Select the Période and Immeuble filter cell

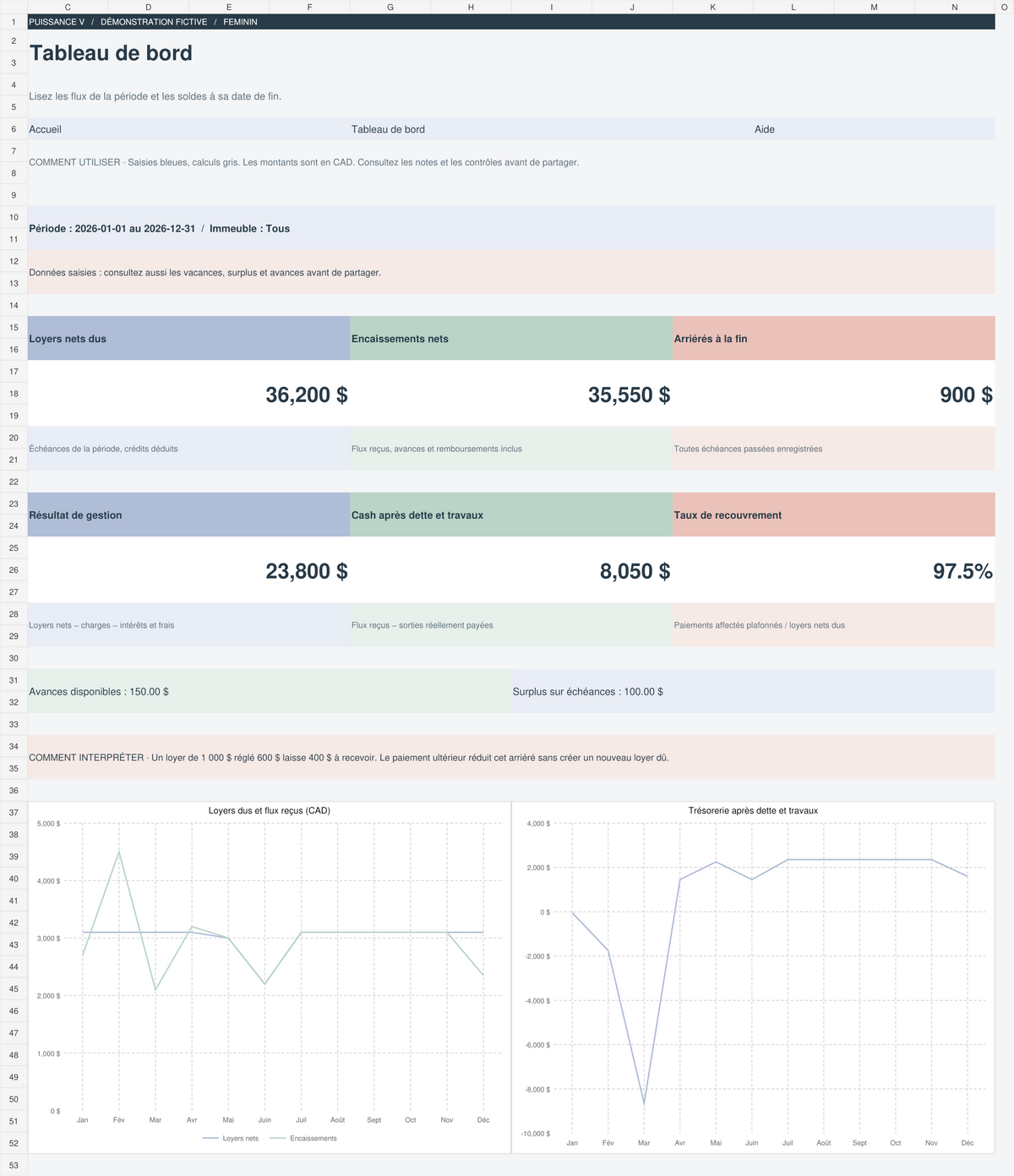(511, 228)
